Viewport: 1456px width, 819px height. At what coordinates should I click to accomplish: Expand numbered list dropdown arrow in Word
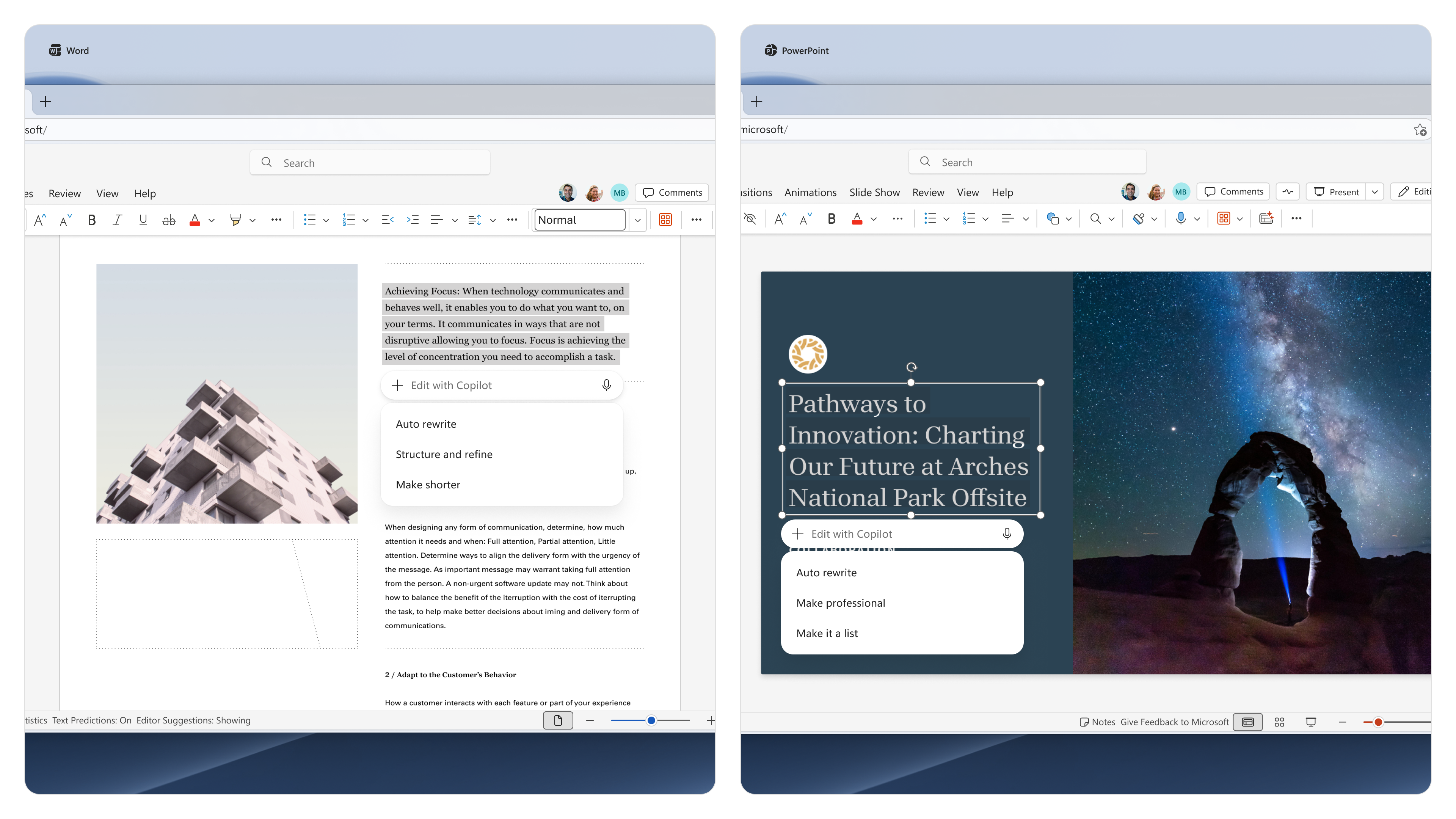pos(366,220)
